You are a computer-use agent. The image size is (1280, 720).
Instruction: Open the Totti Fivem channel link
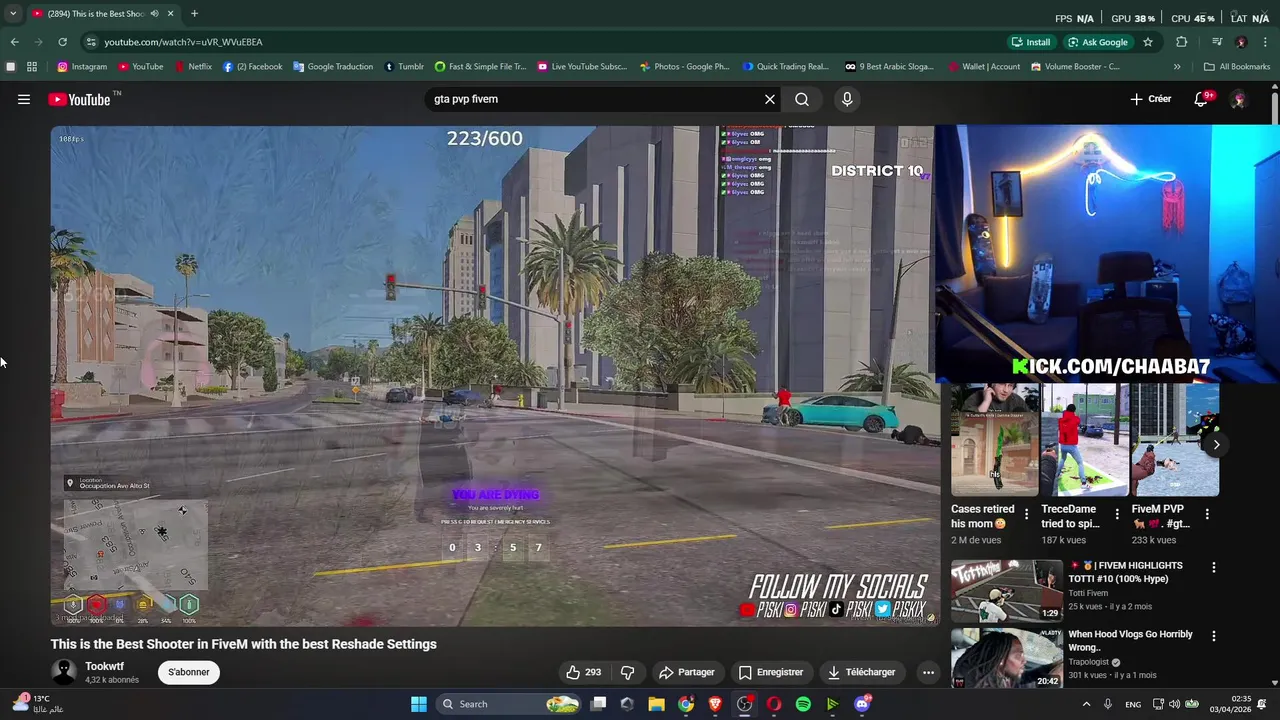(x=1088, y=594)
